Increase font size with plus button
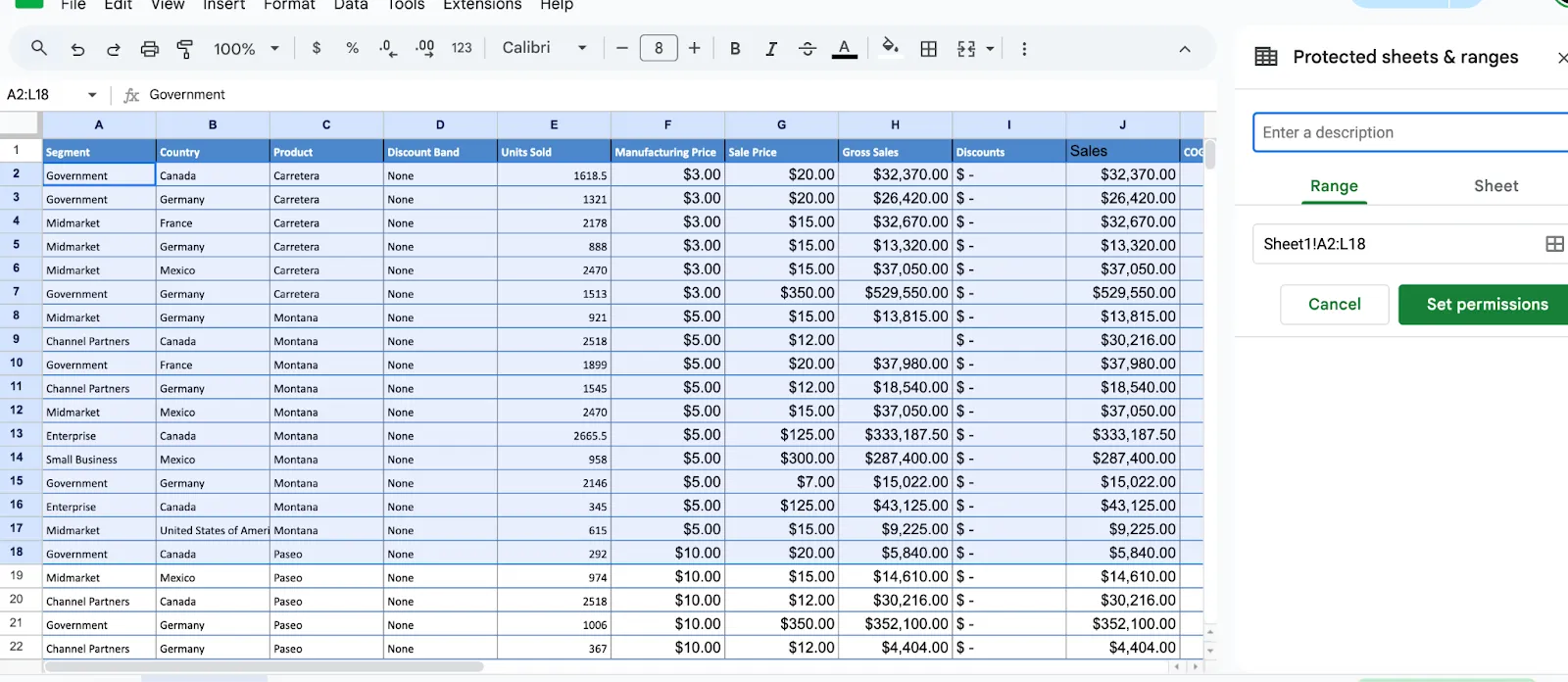The height and width of the screenshot is (682, 1568). [694, 48]
